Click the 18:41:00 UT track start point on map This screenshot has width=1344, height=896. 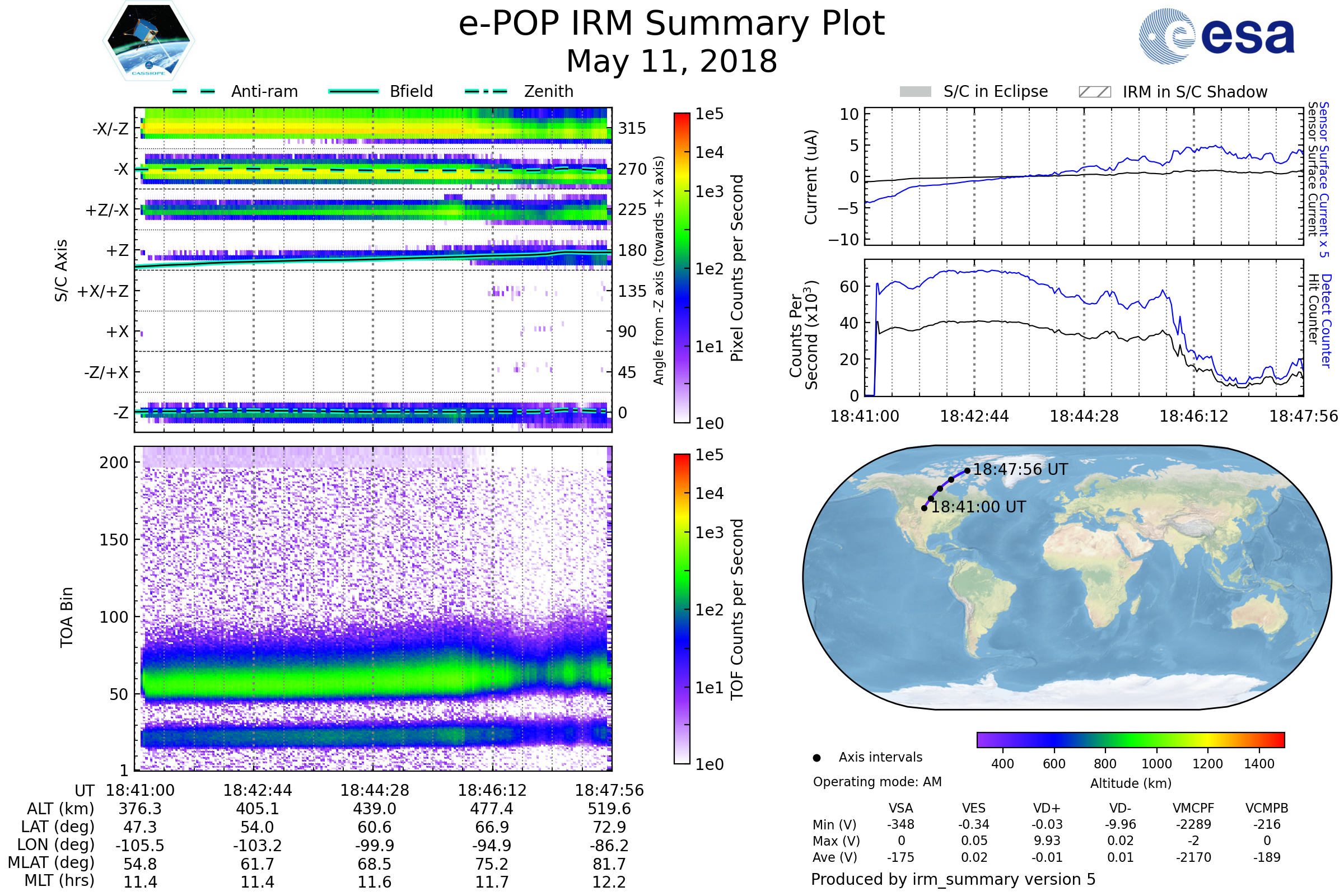pyautogui.click(x=924, y=508)
